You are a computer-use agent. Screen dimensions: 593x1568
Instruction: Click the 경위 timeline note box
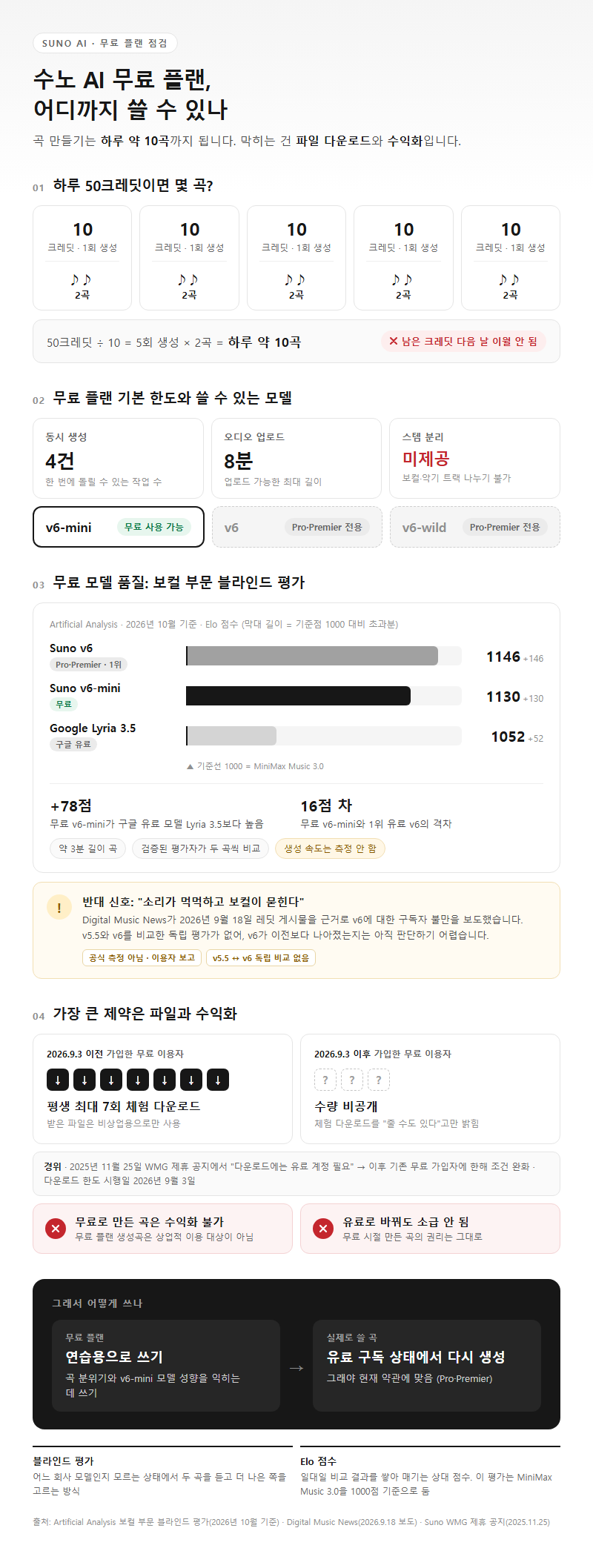tap(296, 1174)
